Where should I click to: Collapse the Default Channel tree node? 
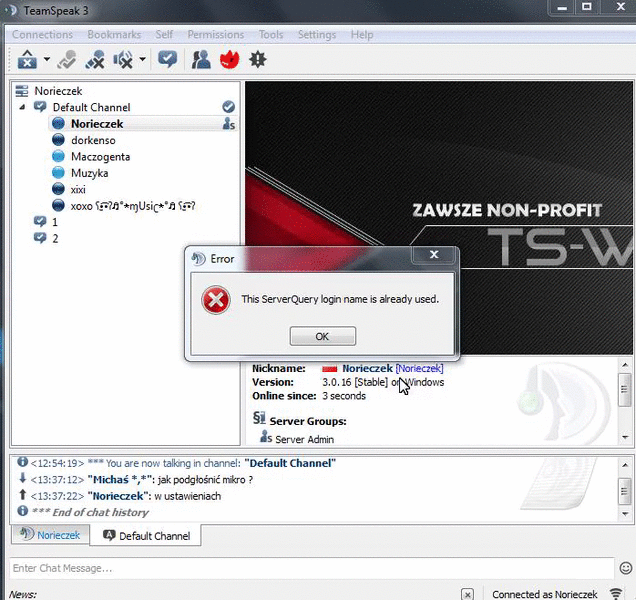(x=22, y=107)
